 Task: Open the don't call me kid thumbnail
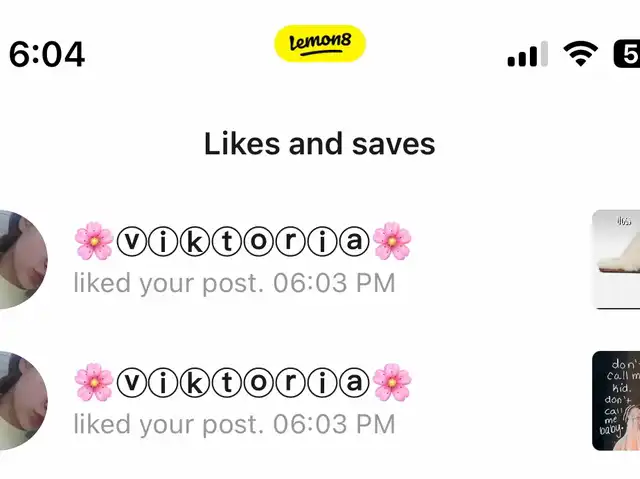[616, 401]
